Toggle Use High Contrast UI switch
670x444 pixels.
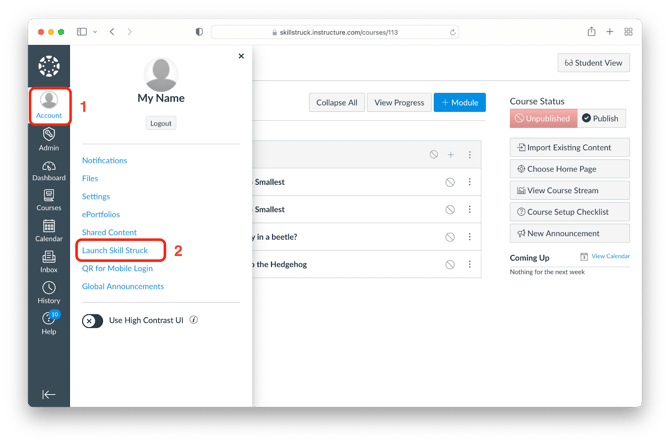pos(92,321)
